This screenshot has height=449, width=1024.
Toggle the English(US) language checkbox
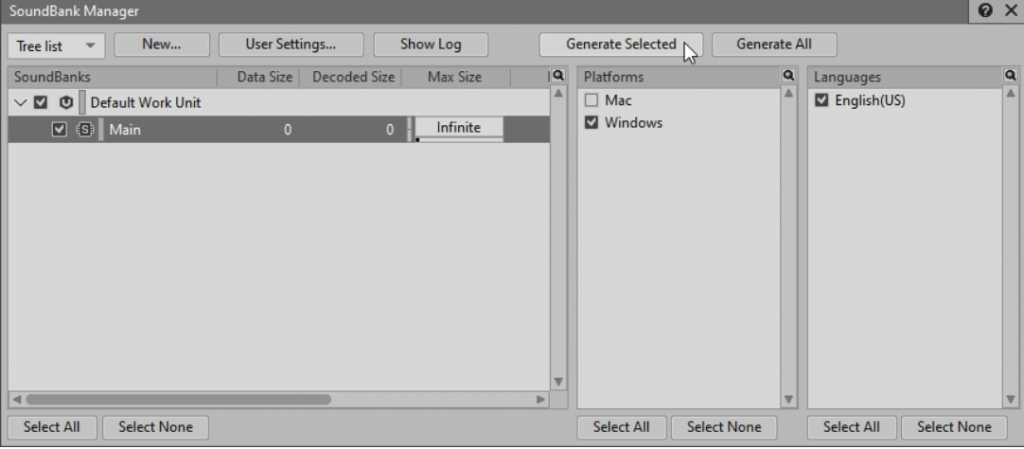pos(822,101)
